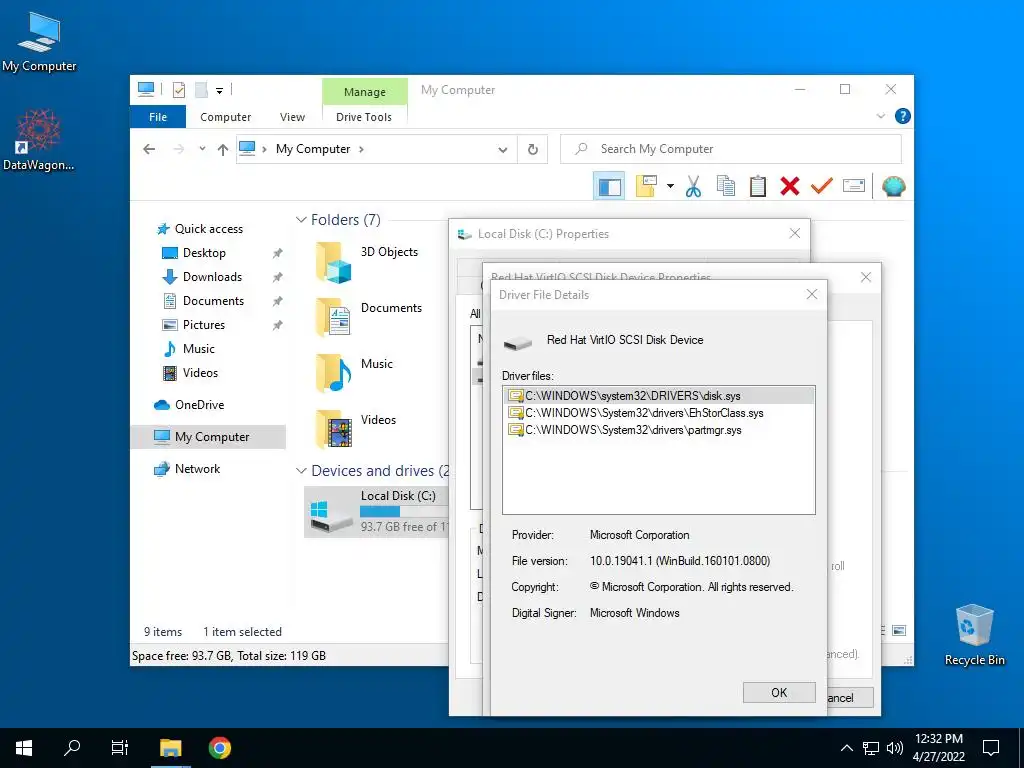
Task: Open Videos in navigation pane
Action: [x=200, y=373]
